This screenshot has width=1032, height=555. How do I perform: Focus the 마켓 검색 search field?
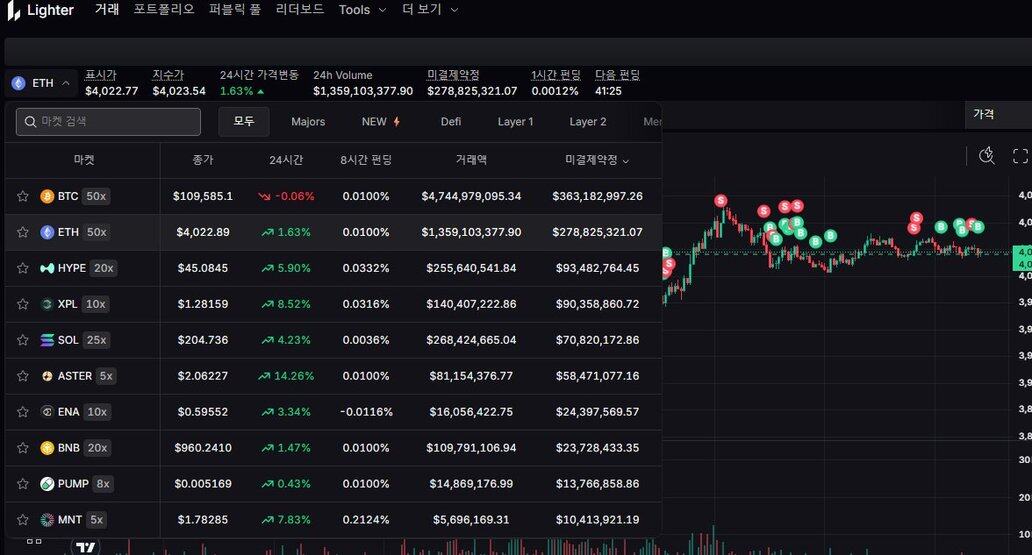[x=108, y=122]
